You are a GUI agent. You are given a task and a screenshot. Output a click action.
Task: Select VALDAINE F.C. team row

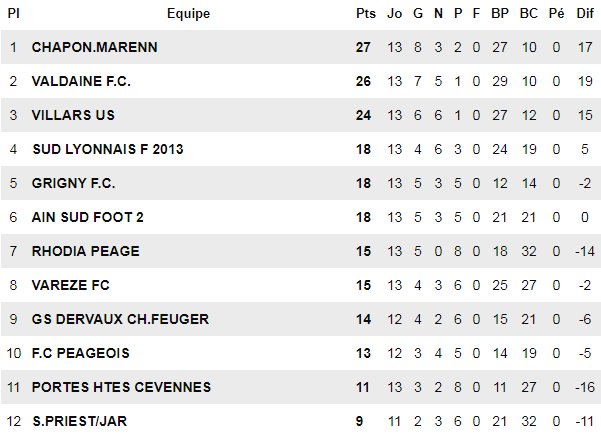tap(81, 81)
